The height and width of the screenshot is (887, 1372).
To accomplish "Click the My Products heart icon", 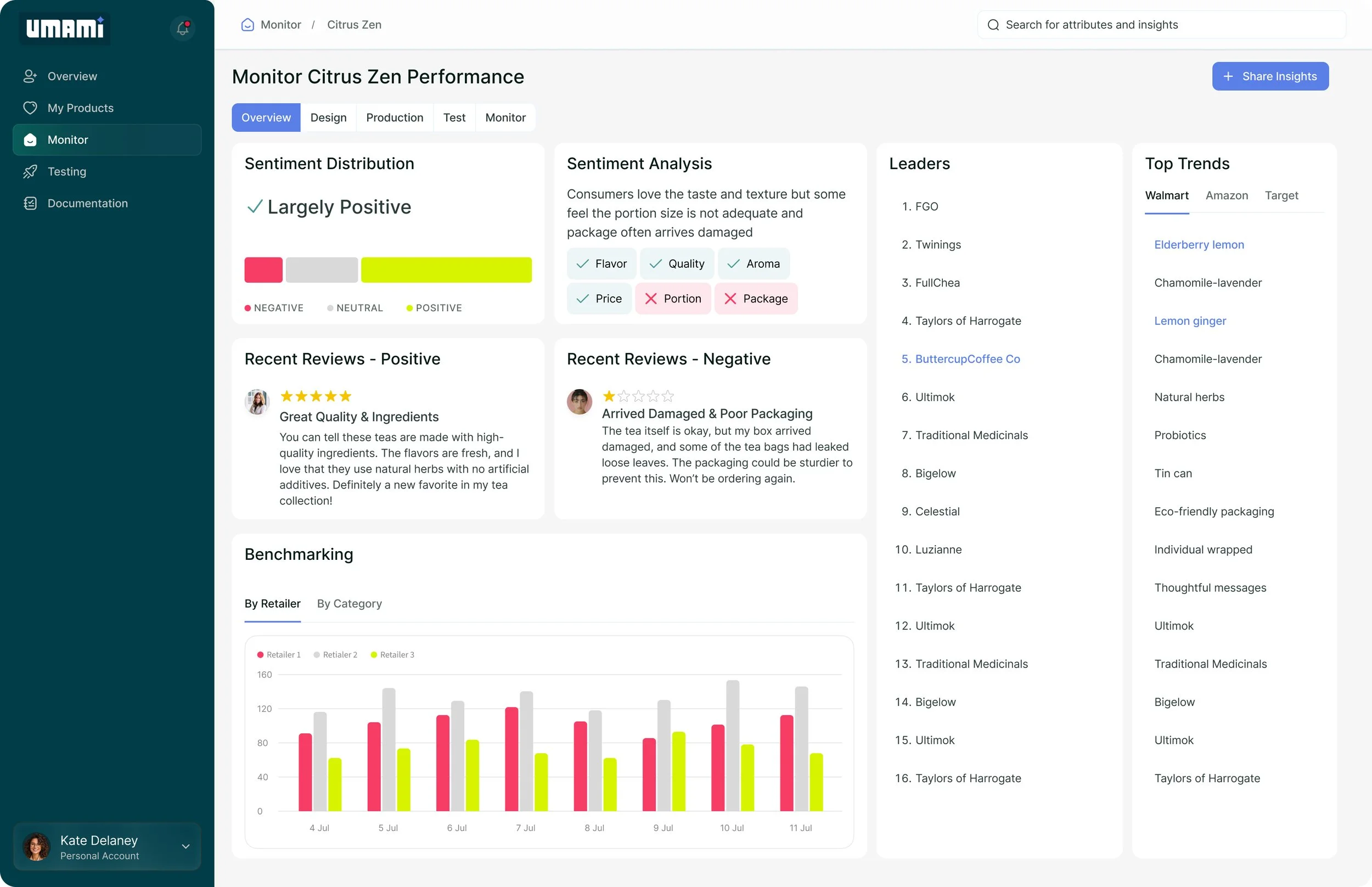I will pos(30,108).
